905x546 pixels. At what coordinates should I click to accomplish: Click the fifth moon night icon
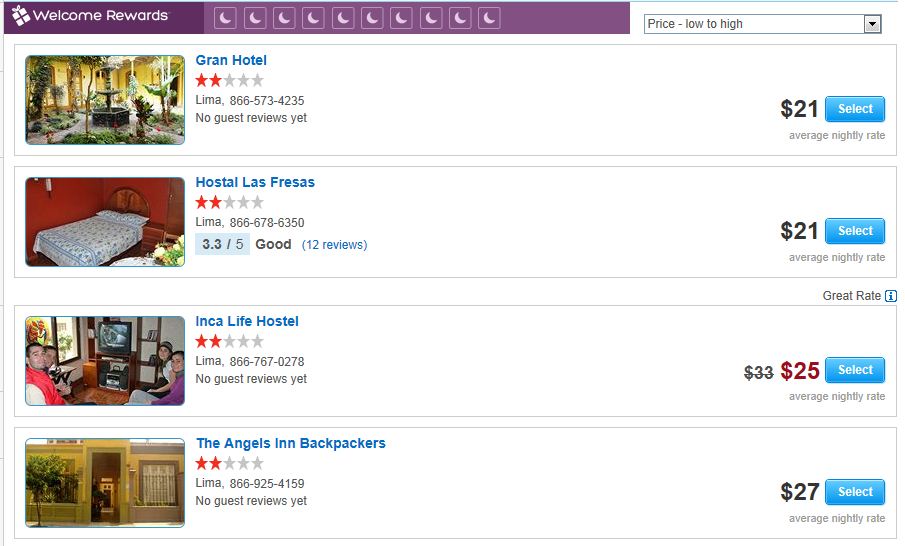pyautogui.click(x=343, y=18)
